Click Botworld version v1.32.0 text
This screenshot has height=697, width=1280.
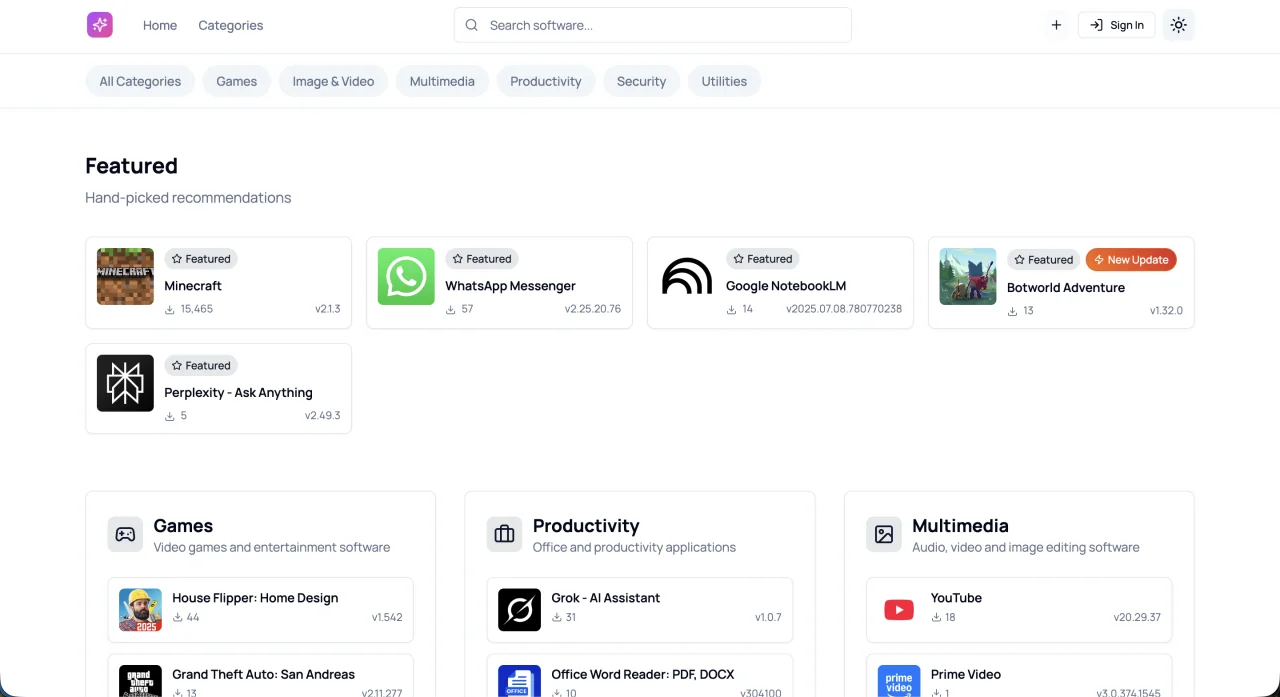(x=1166, y=311)
